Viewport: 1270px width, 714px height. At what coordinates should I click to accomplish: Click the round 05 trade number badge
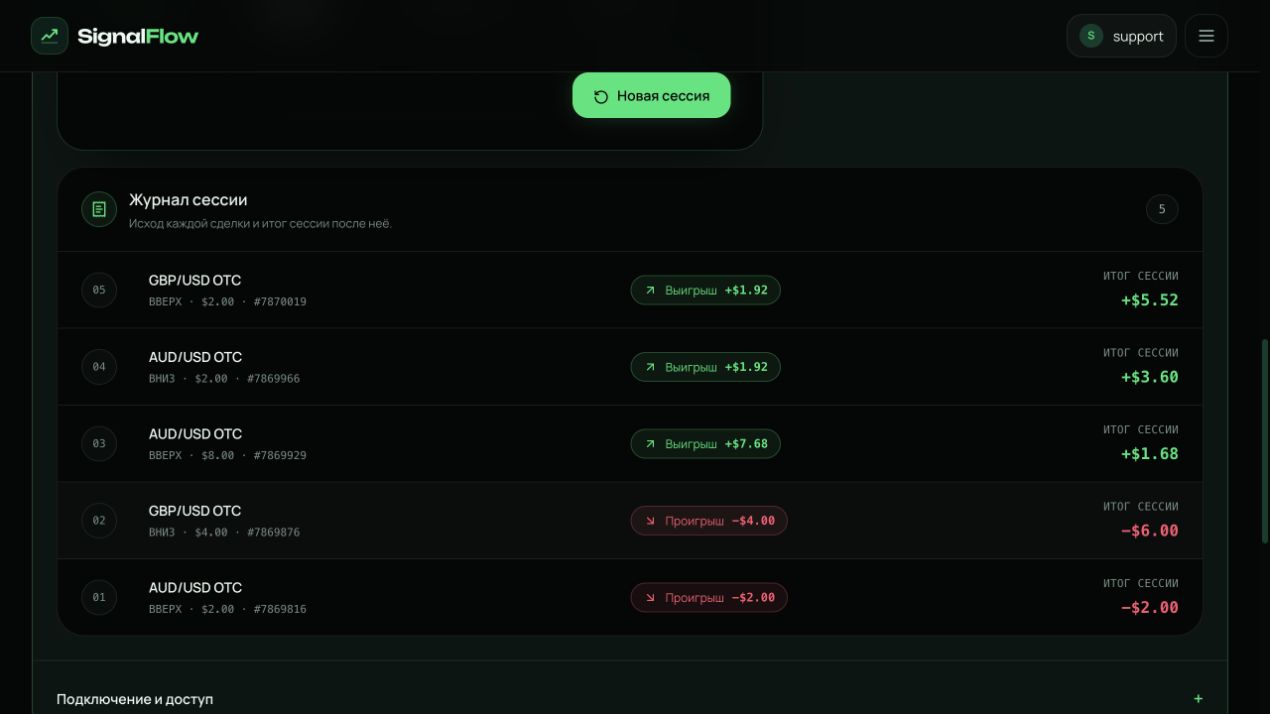tap(99, 290)
